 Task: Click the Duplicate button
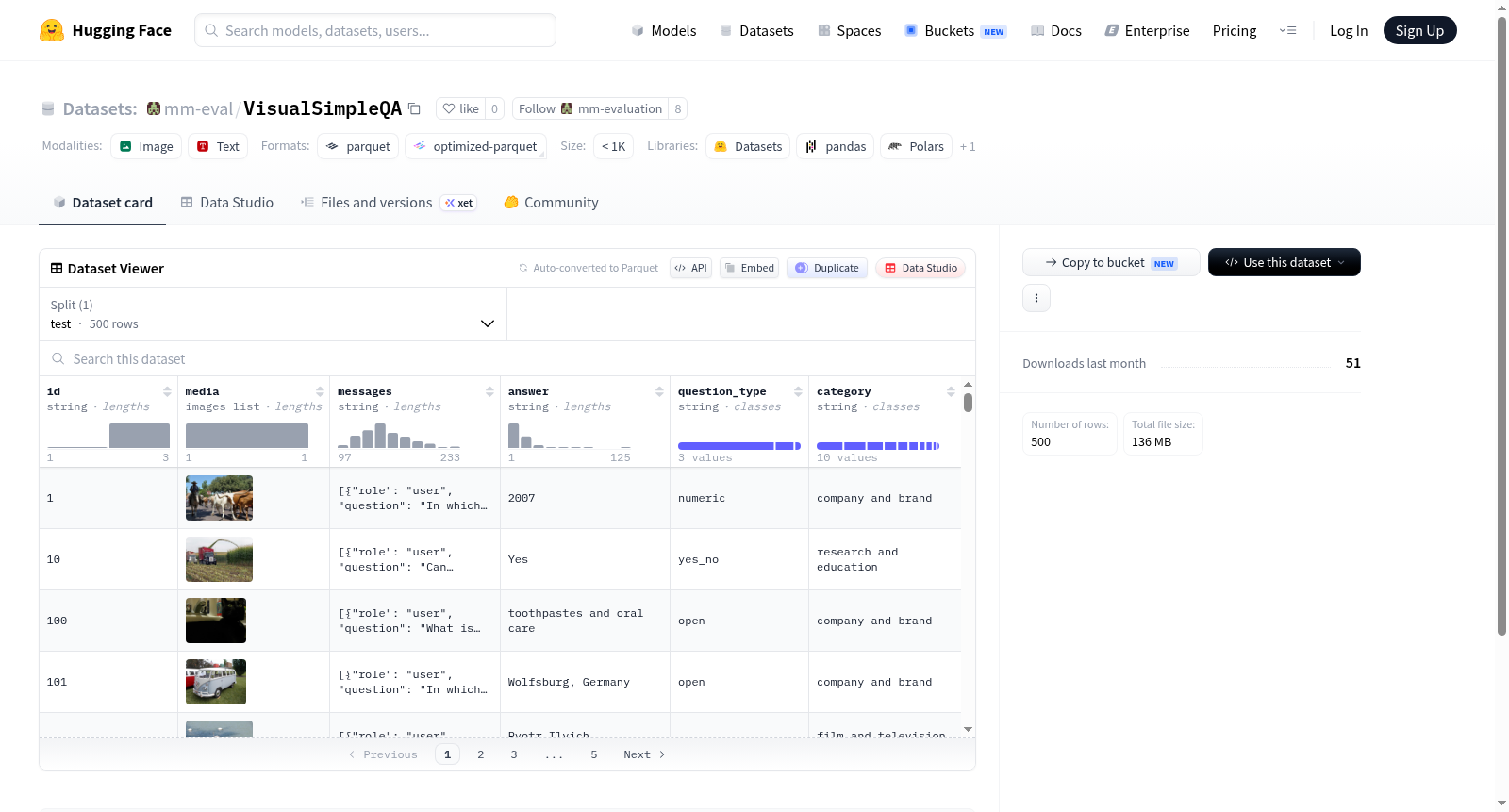pos(827,268)
